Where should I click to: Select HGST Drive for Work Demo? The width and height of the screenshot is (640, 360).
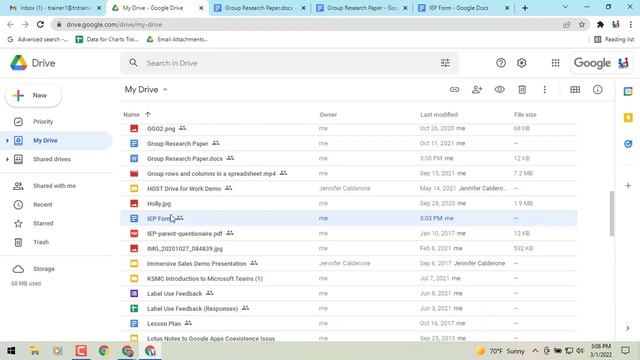[349, 188]
